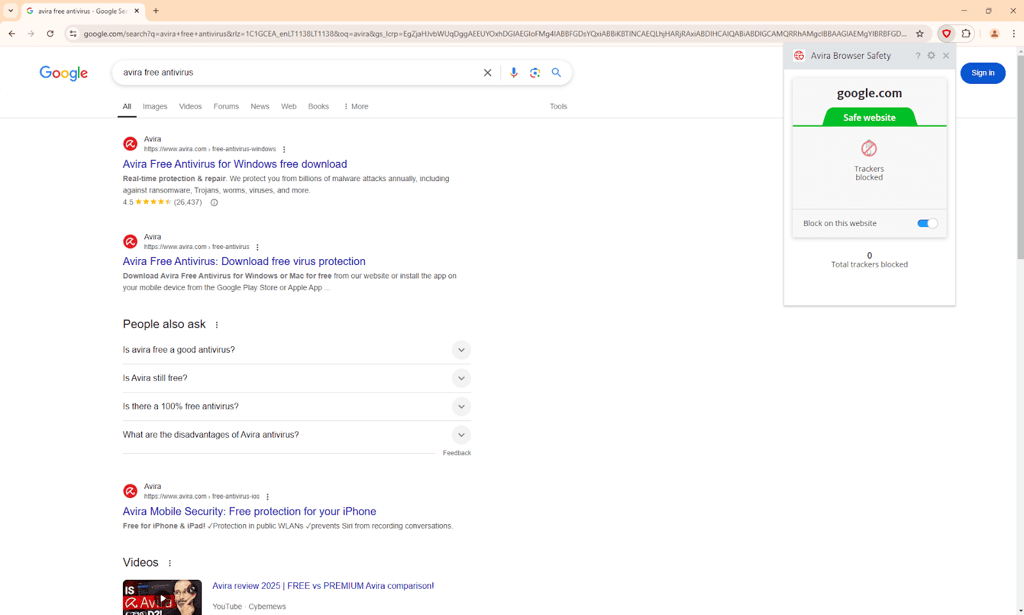Switch to the Forums tab
Viewport: 1024px width, 615px height.
tap(226, 106)
